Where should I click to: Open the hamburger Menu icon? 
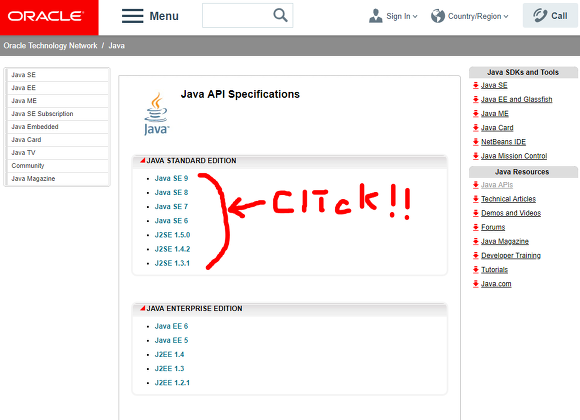pos(132,16)
